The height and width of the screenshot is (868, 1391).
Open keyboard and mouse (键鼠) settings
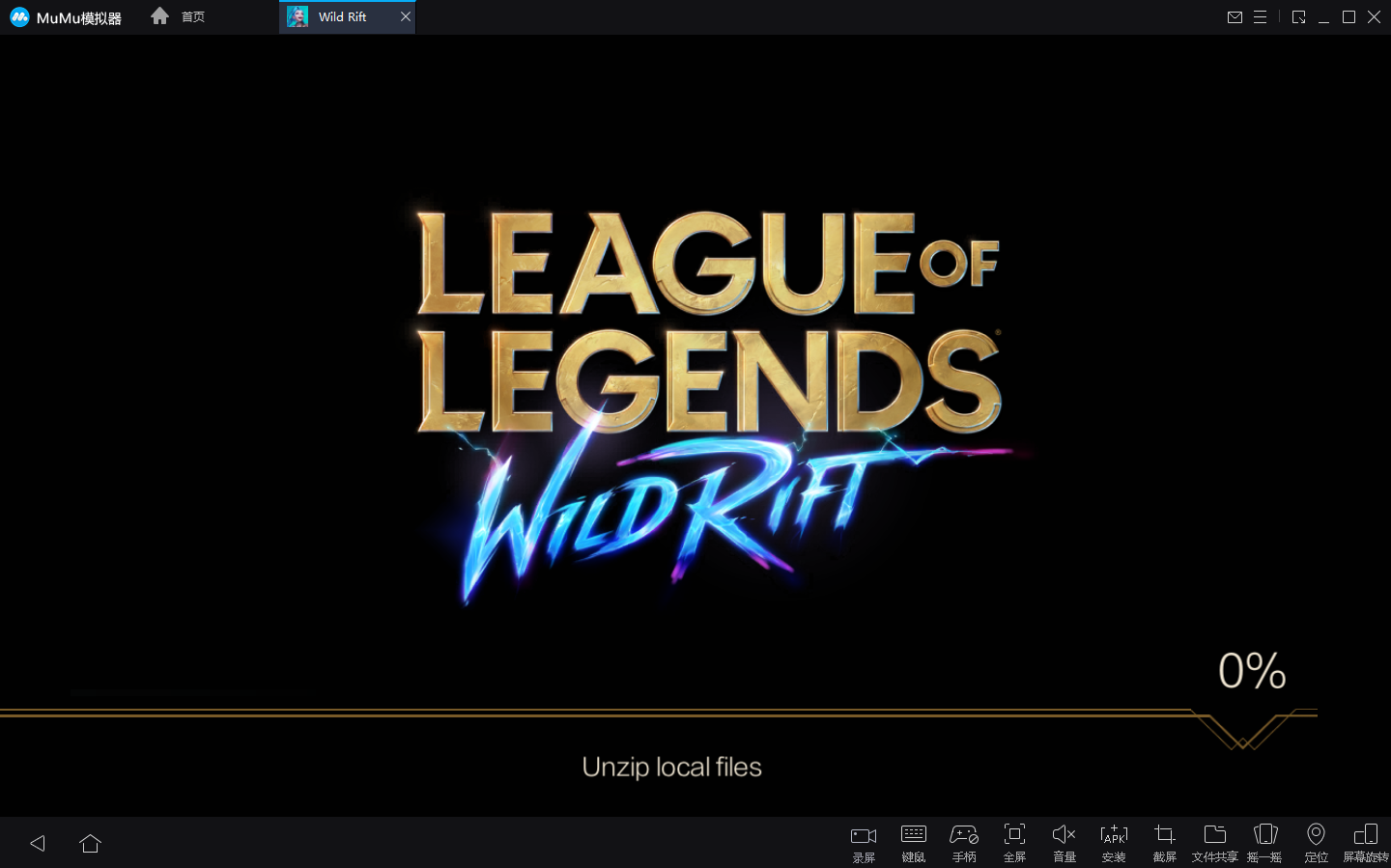pos(914,843)
